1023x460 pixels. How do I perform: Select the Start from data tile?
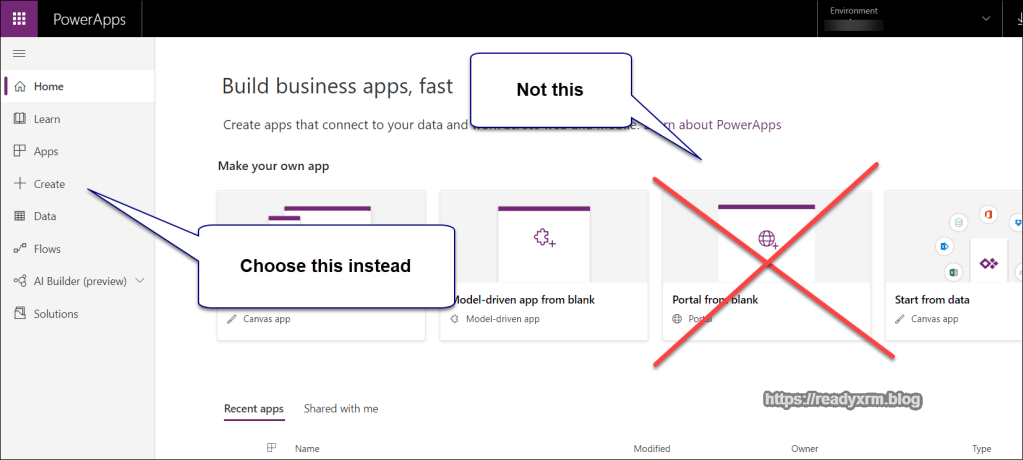(953, 265)
